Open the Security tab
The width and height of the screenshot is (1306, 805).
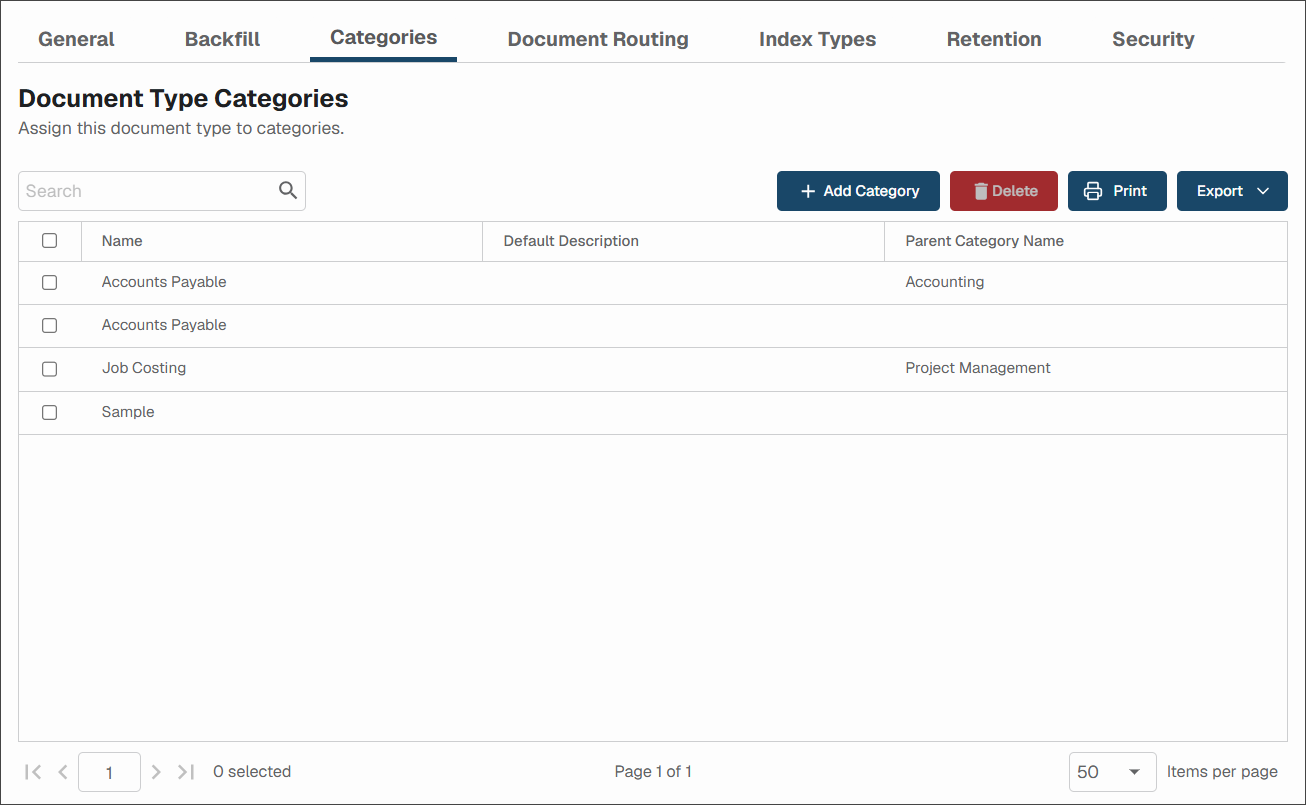pos(1153,39)
